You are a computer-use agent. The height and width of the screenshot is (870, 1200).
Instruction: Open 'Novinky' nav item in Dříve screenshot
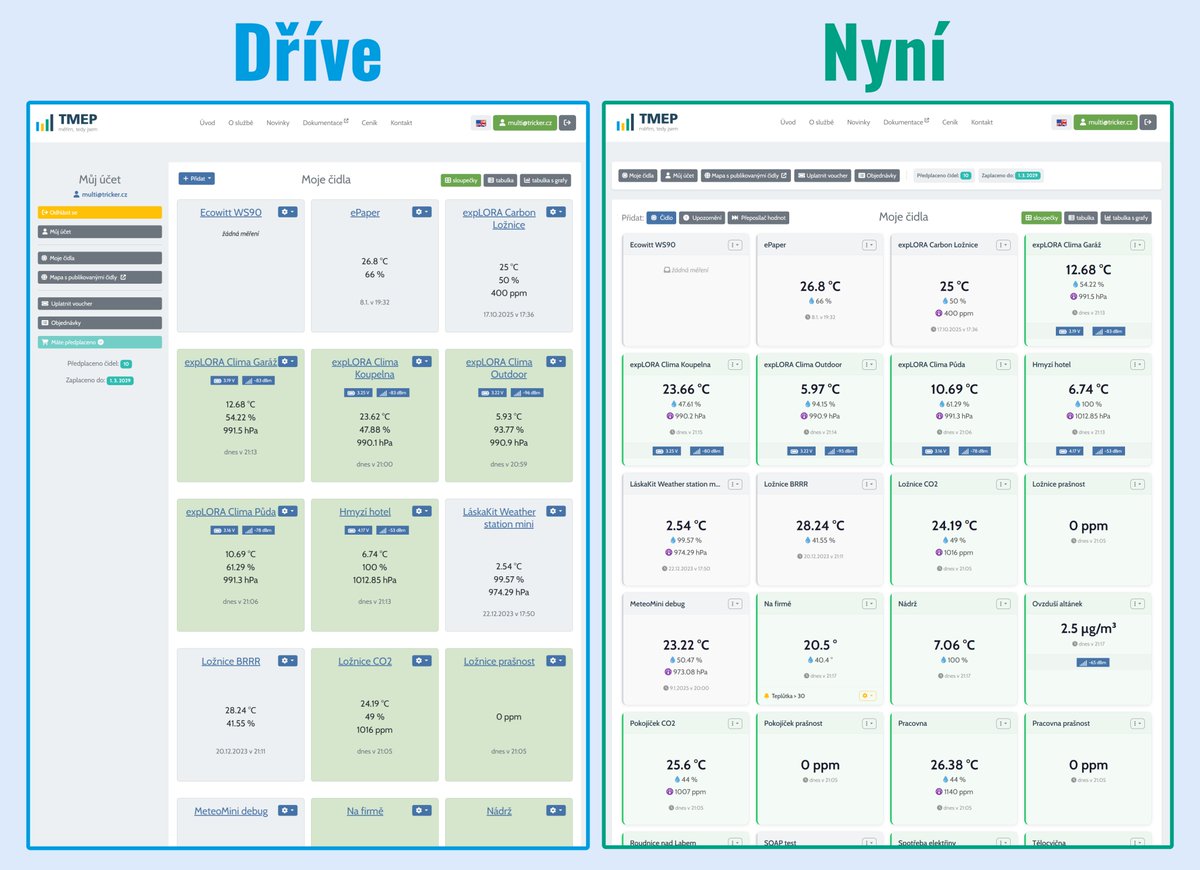point(278,123)
